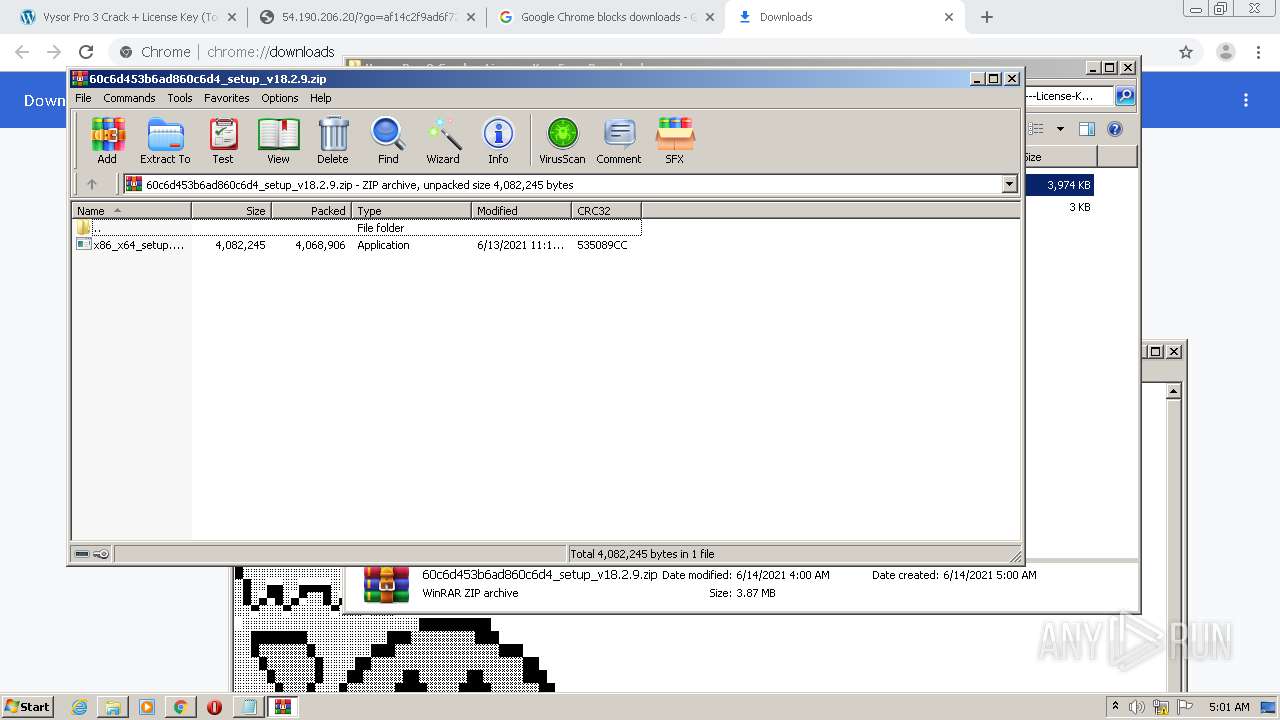
Task: Switch to Chrome from taskbar
Action: click(x=180, y=707)
